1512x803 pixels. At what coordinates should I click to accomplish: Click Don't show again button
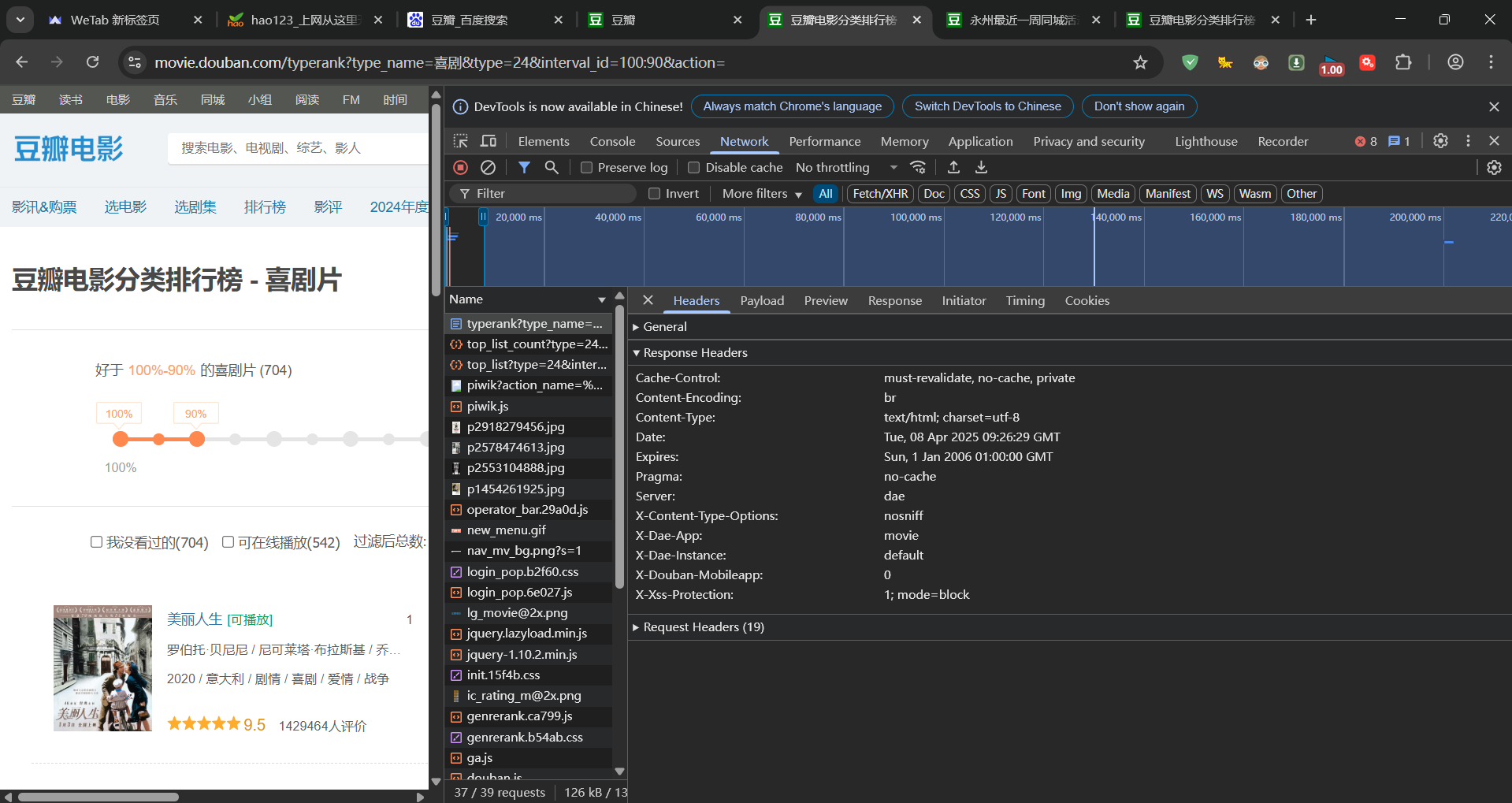(x=1139, y=106)
